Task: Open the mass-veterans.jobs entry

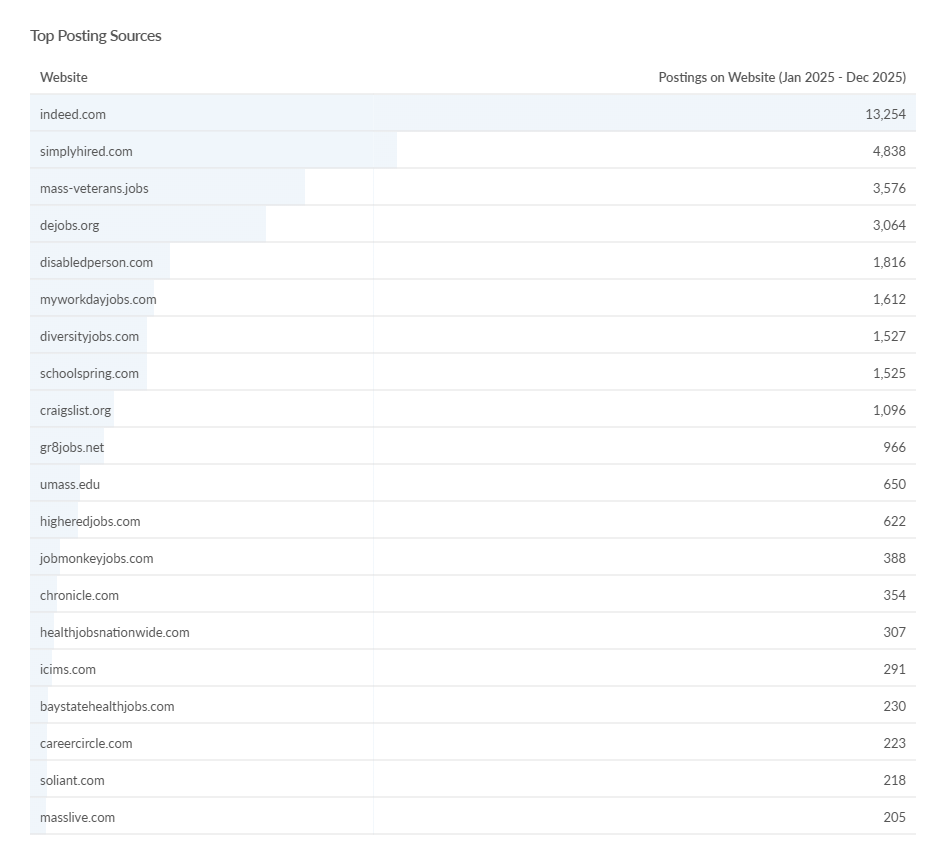Action: pyautogui.click(x=94, y=188)
